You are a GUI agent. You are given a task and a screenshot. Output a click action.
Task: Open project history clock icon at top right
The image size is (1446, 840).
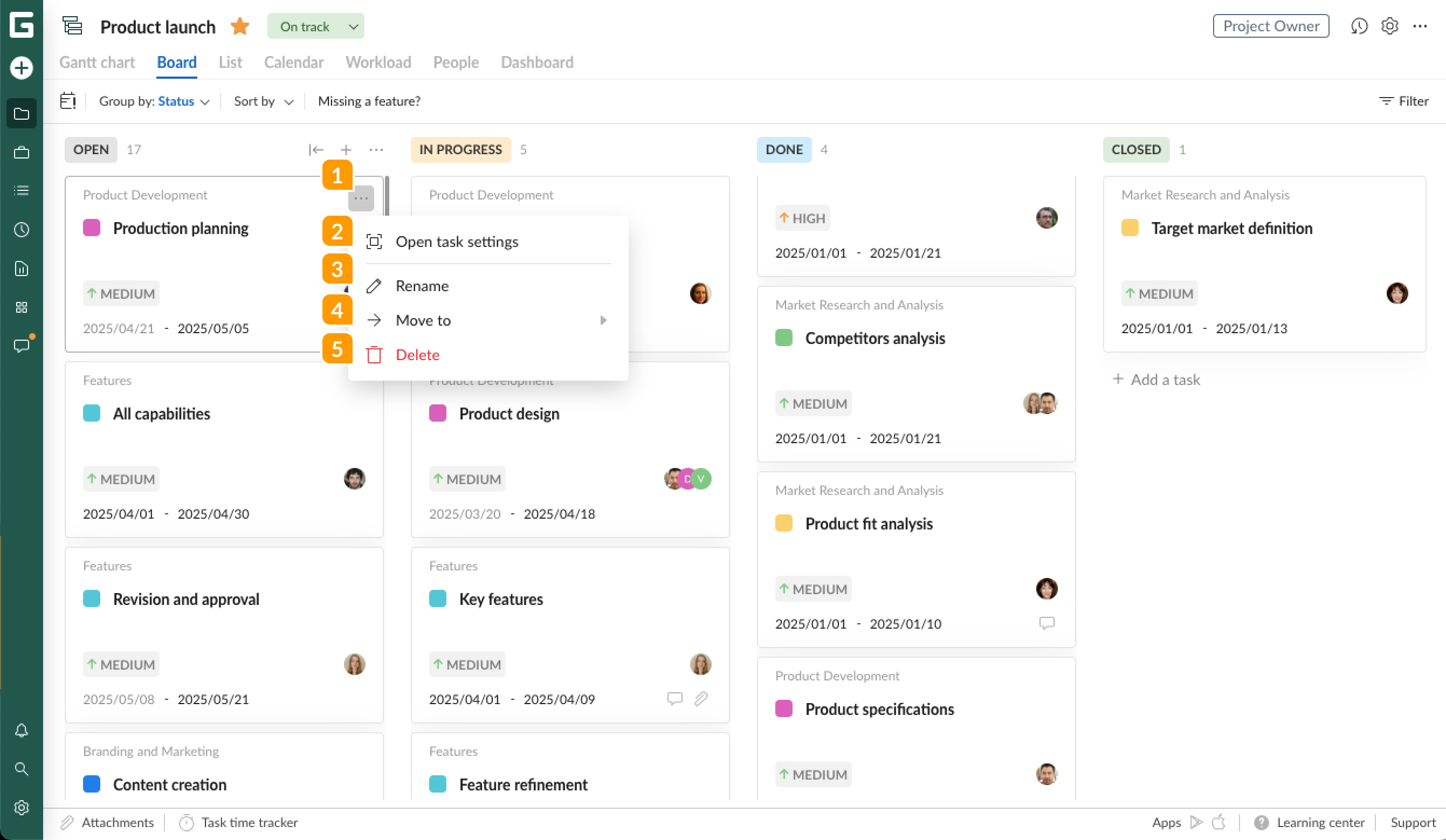[x=1359, y=26]
